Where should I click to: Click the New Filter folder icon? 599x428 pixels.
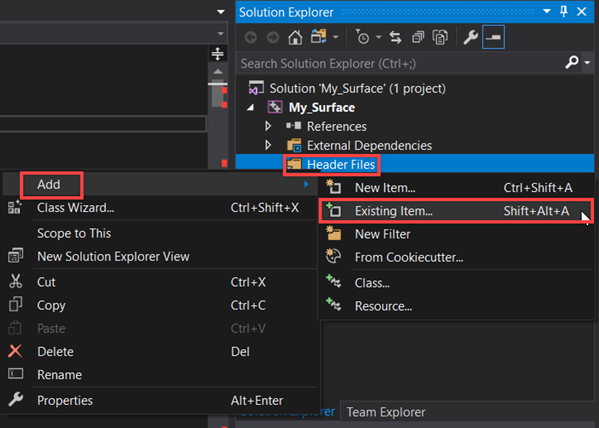pos(333,233)
